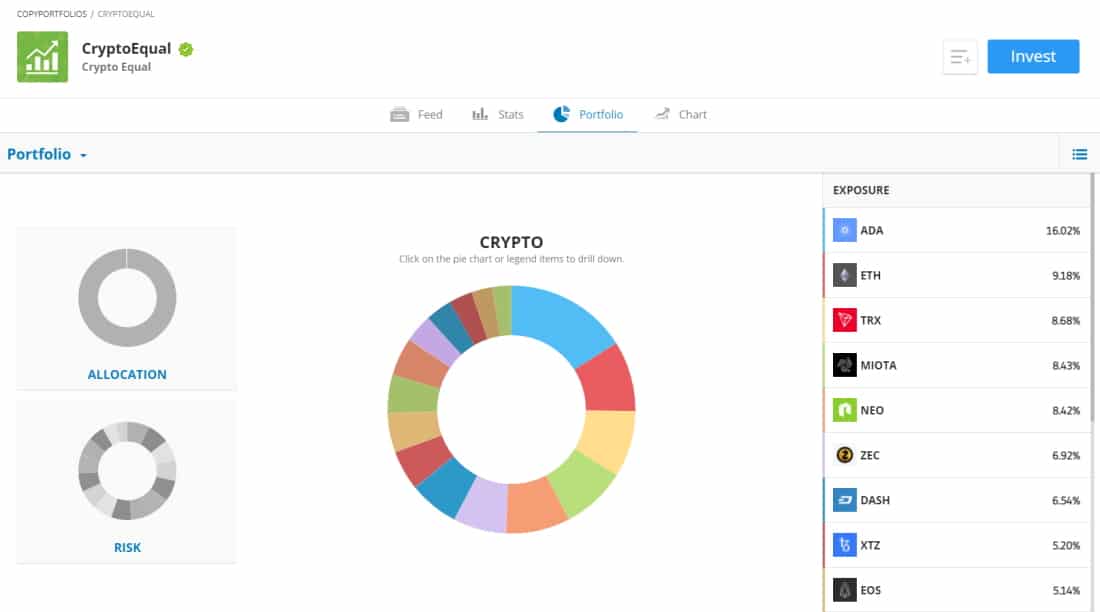Click the ETH coin icon
Viewport: 1100px width, 612px height.
pyautogui.click(x=845, y=275)
